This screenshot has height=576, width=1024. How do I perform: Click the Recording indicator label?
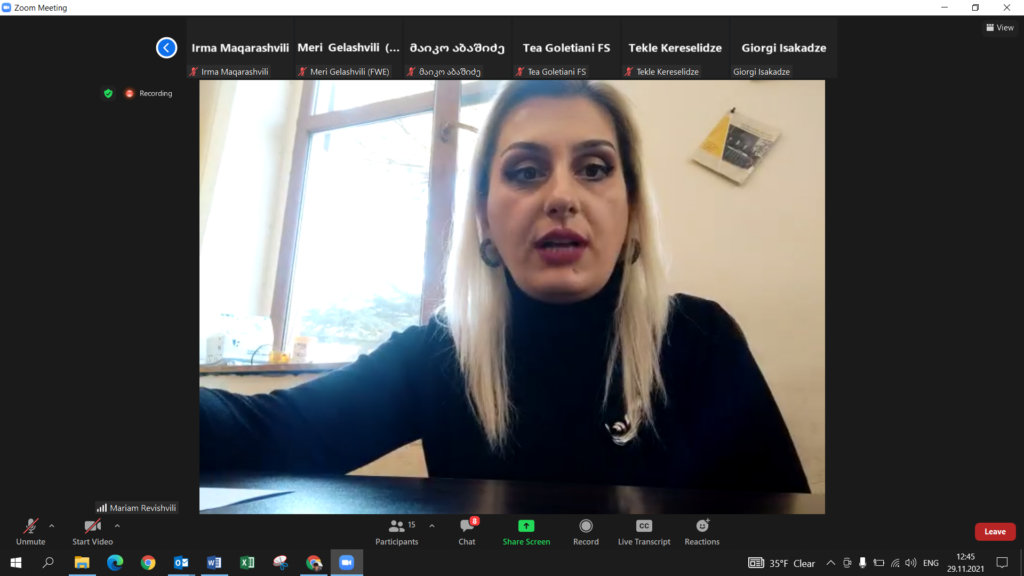point(155,93)
